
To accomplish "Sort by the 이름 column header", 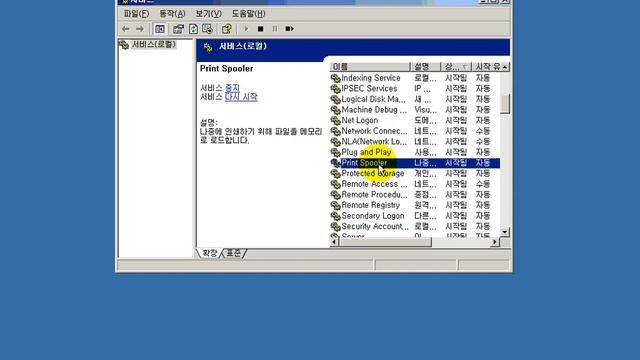I will [x=370, y=67].
